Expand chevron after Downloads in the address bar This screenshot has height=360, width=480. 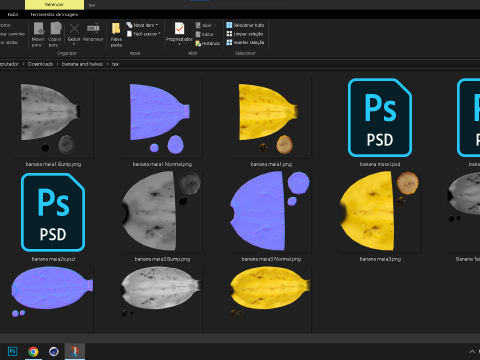[x=57, y=64]
